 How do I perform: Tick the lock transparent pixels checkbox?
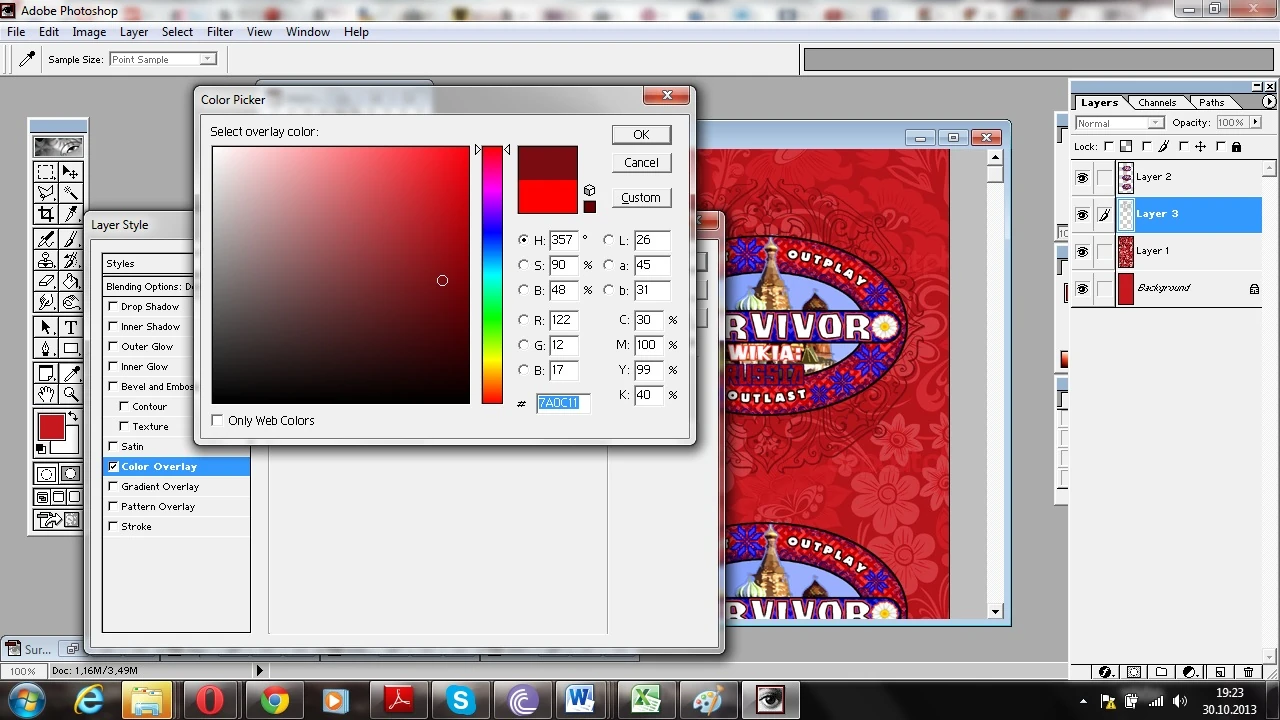1109,147
